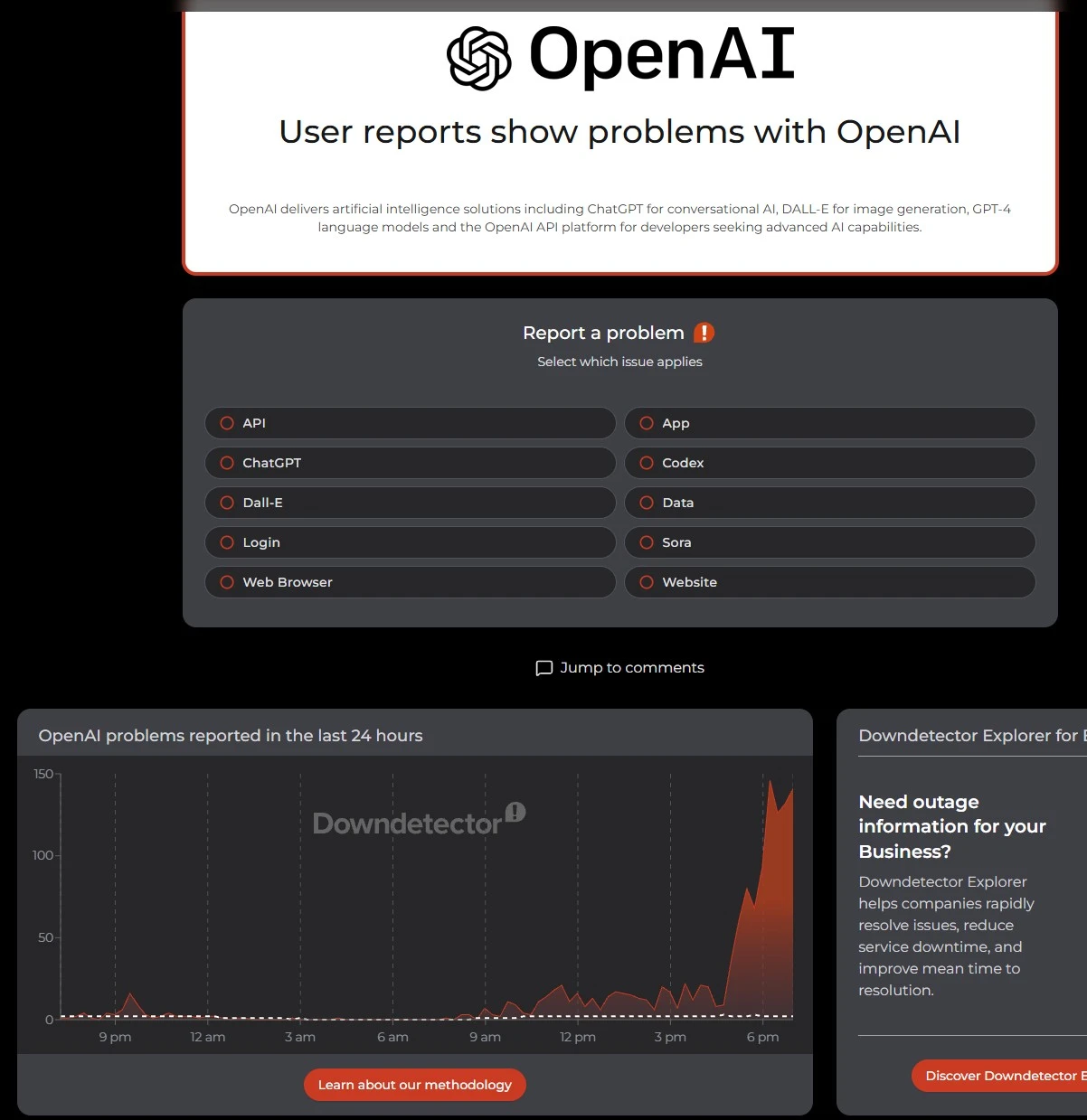Screen dimensions: 1087x1120
Task: Click the 50 y-axis value on chart
Action: 45,937
